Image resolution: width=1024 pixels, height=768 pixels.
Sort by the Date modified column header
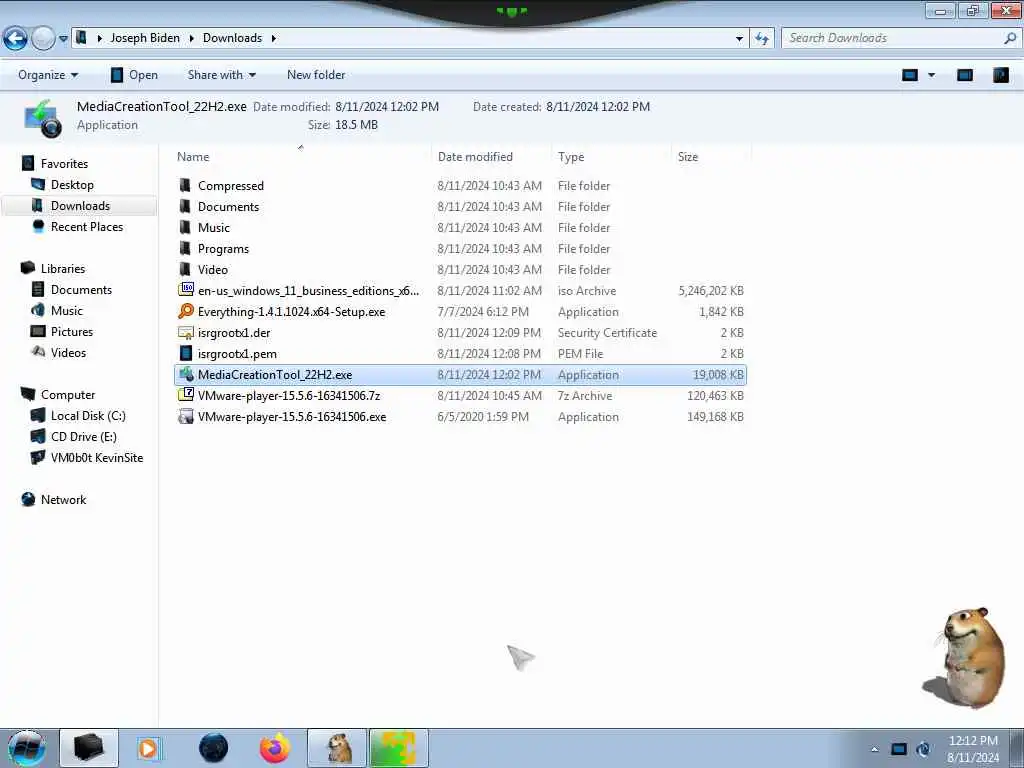coord(475,157)
